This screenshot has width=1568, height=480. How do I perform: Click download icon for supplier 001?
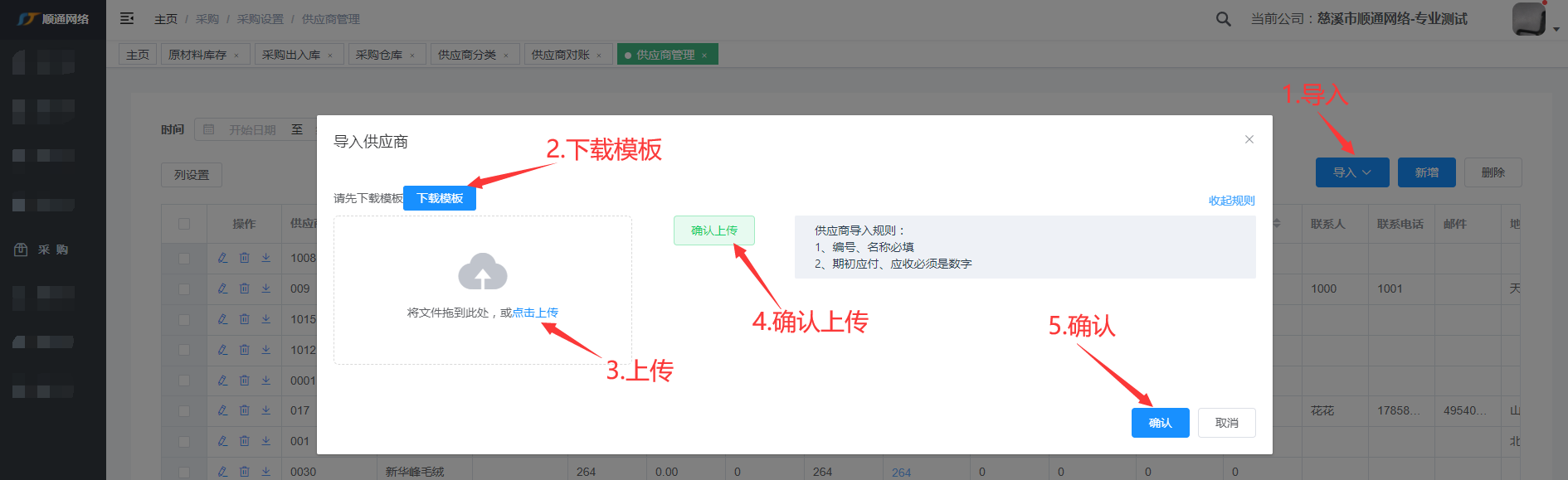[266, 441]
